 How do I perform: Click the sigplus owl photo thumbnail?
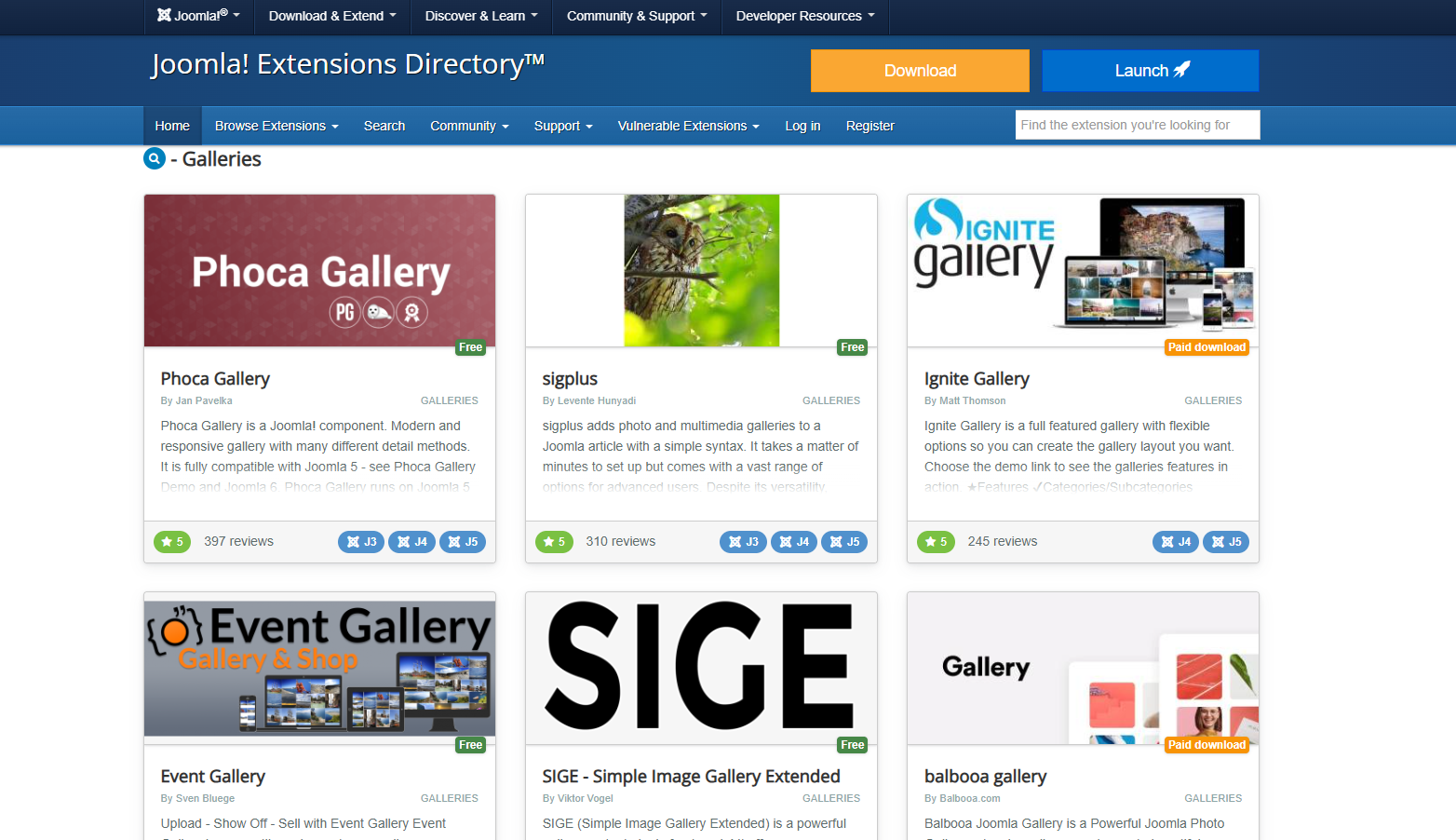pyautogui.click(x=701, y=271)
